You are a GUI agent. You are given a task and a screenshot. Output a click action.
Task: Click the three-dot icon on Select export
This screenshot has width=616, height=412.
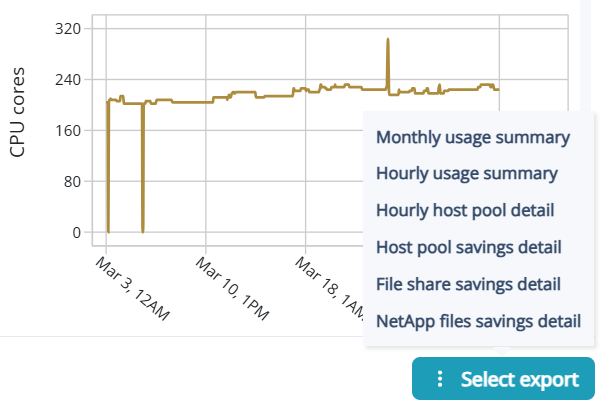click(x=438, y=380)
